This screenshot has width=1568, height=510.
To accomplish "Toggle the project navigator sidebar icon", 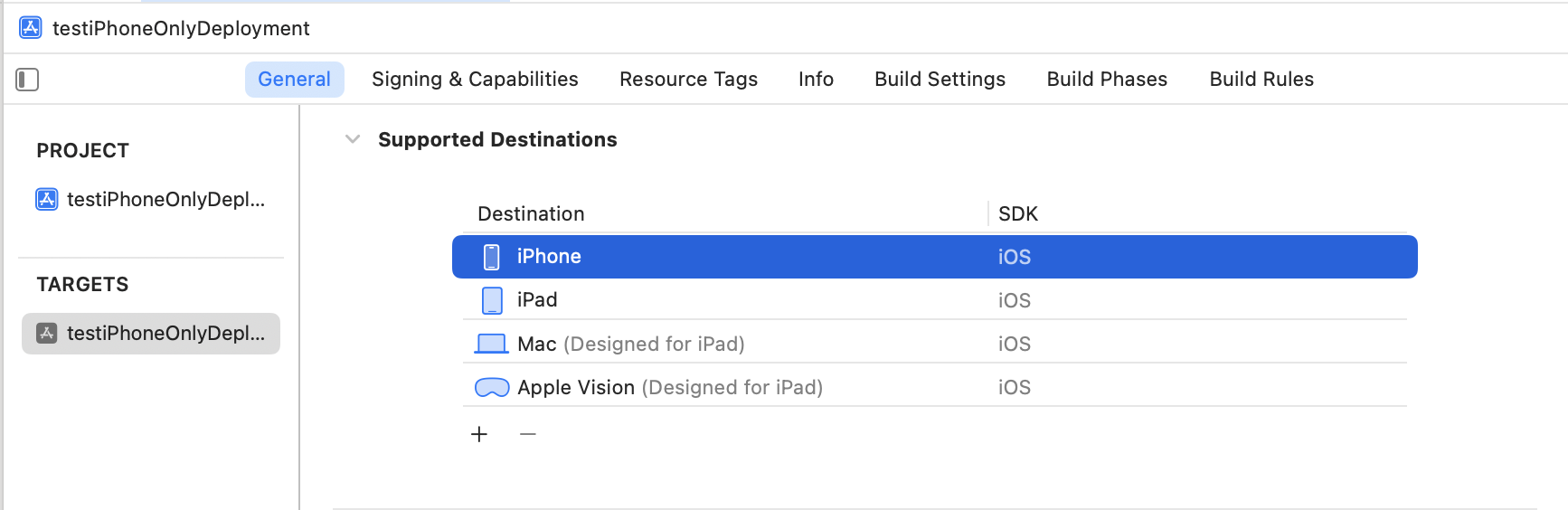I will (x=27, y=80).
